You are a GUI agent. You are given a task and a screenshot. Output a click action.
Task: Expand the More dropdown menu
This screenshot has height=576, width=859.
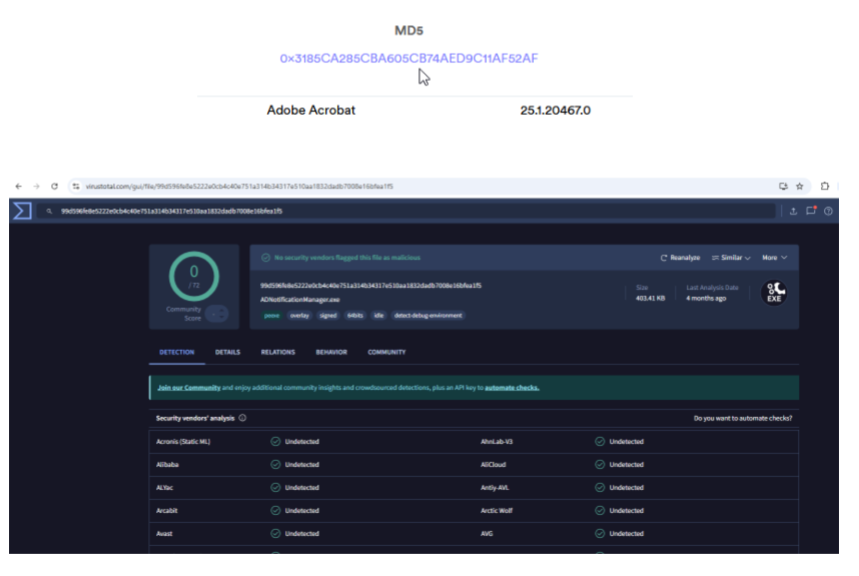tap(774, 258)
